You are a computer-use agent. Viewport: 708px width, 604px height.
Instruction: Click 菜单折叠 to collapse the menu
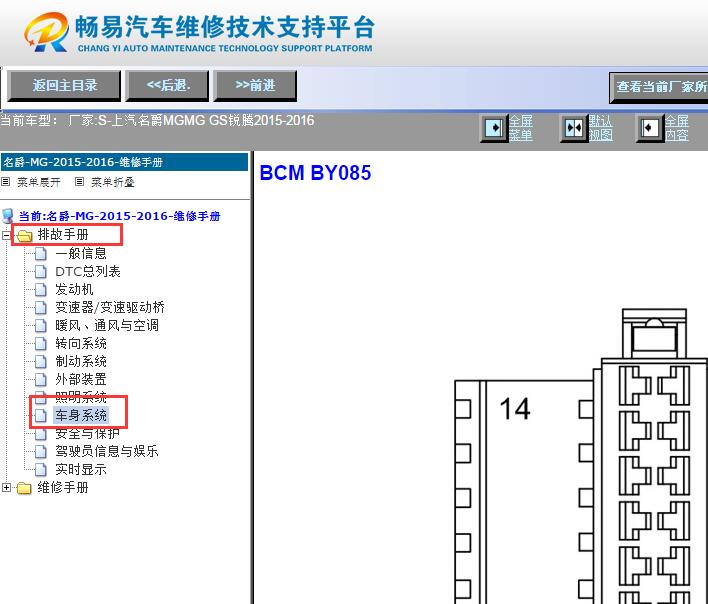113,182
